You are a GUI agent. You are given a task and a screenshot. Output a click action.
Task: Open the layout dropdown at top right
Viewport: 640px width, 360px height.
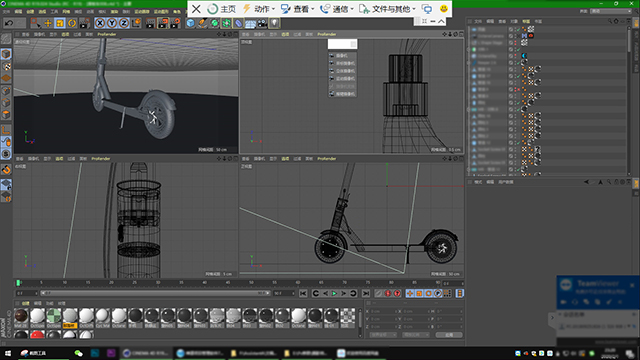pyautogui.click(x=611, y=11)
